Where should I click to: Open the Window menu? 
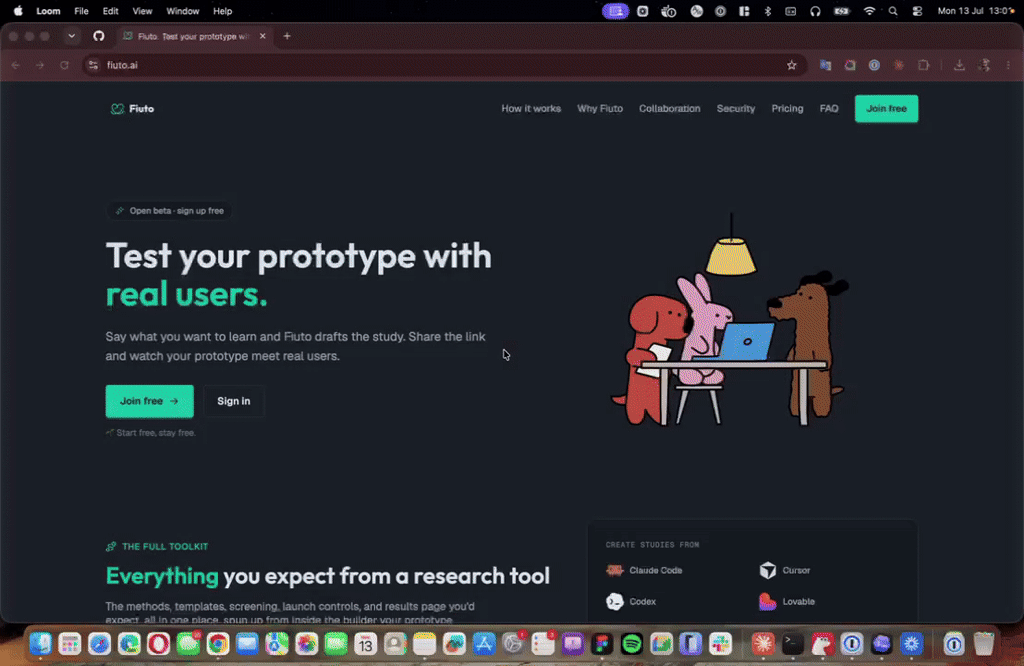182,11
